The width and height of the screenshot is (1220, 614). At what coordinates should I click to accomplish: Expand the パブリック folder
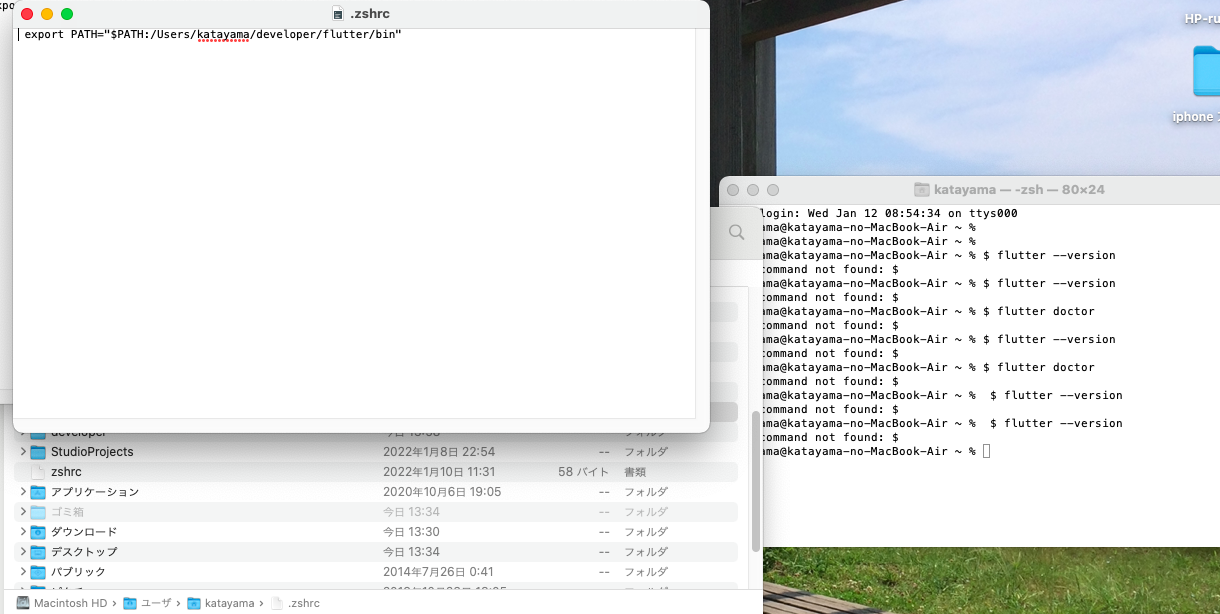click(22, 572)
